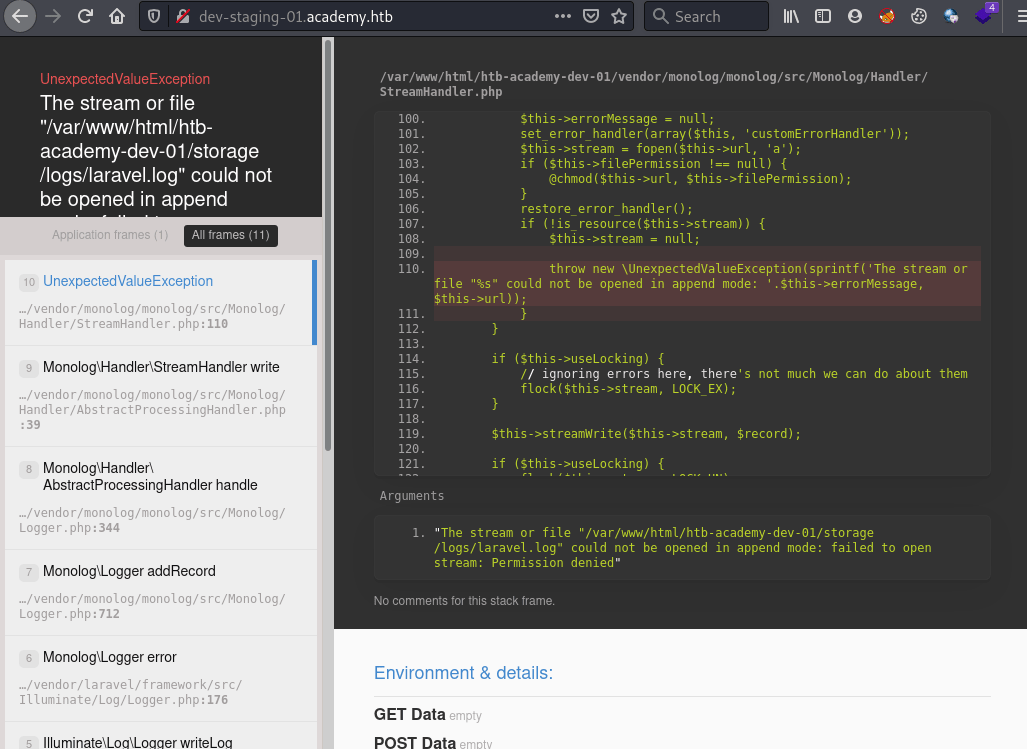1027x749 pixels.
Task: Reload the current page
Action: pyautogui.click(x=86, y=16)
